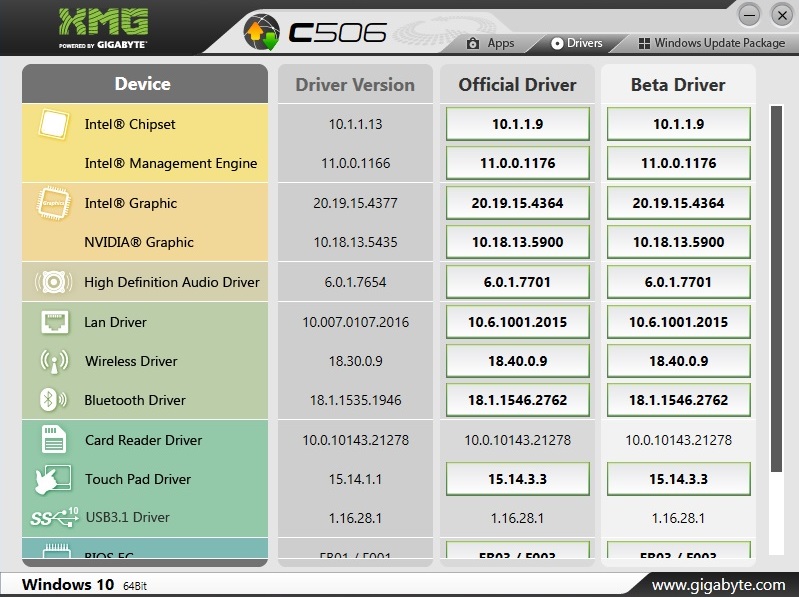
Task: Select NVIDIA Graphic device label
Action: [139, 242]
